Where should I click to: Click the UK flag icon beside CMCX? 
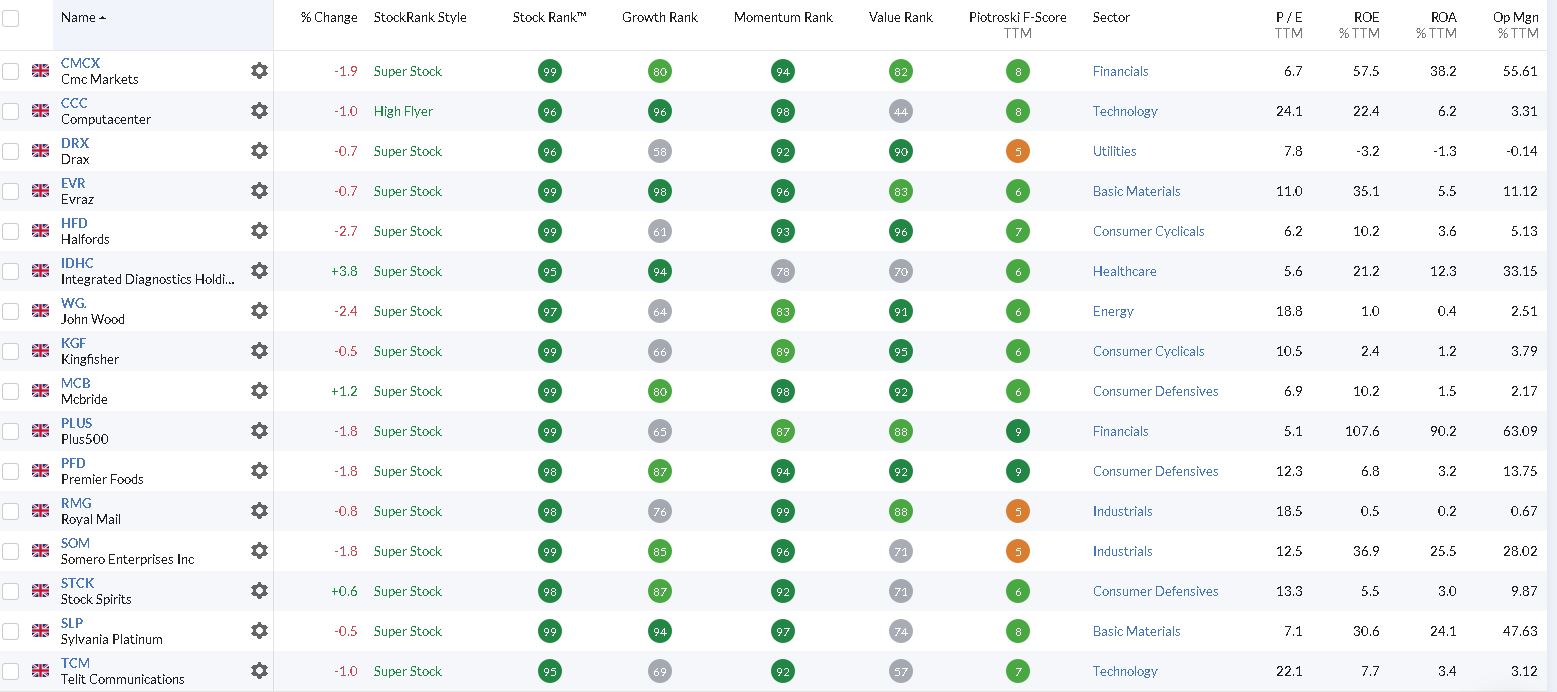40,71
